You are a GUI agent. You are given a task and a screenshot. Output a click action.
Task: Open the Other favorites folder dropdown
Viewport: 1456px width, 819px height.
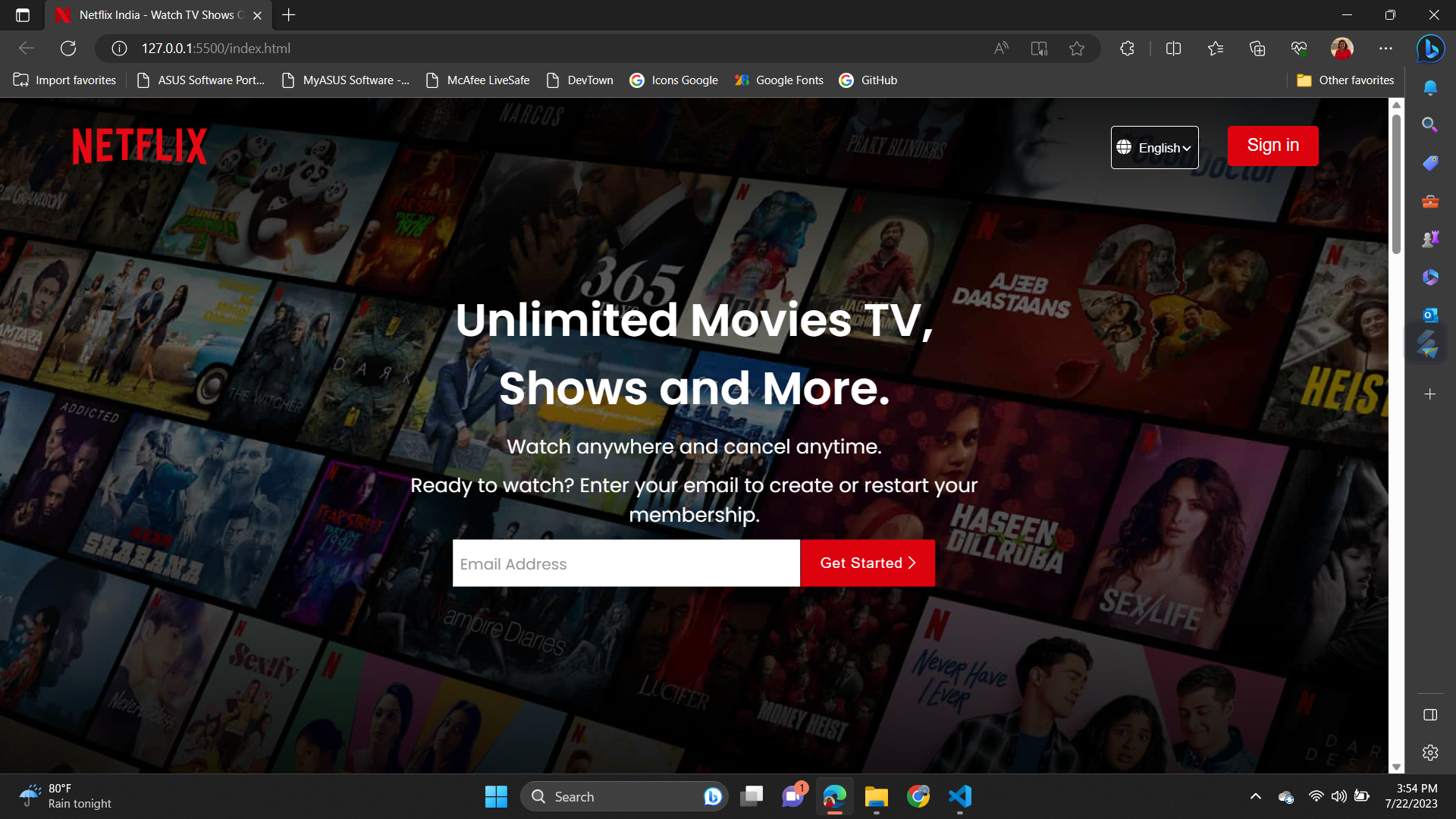coord(1345,80)
